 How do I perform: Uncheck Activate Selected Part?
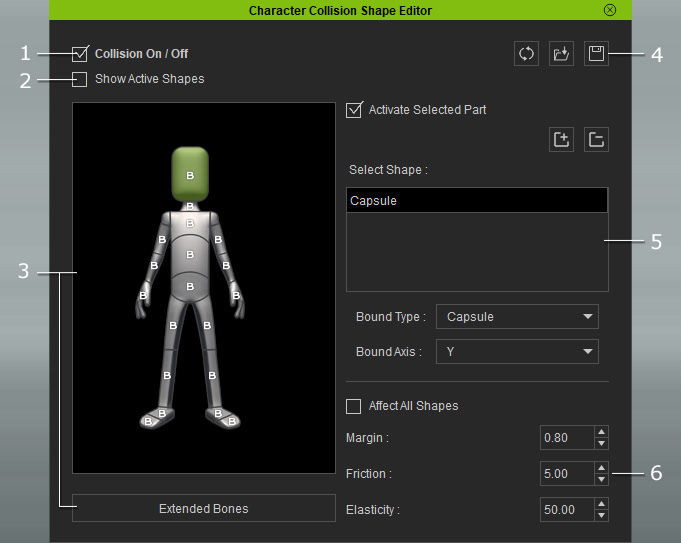click(354, 110)
